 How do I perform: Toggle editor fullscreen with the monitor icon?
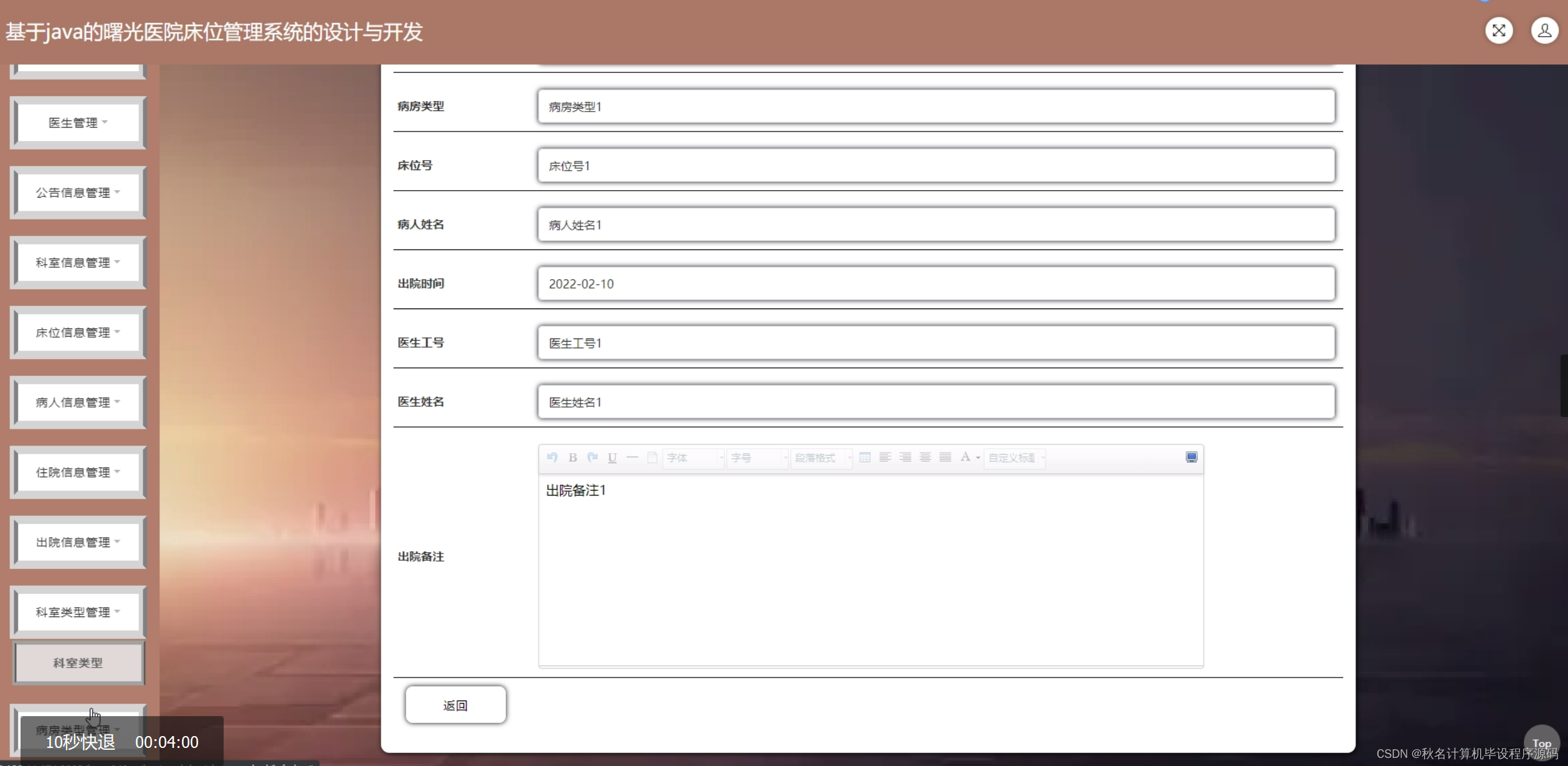[1191, 457]
